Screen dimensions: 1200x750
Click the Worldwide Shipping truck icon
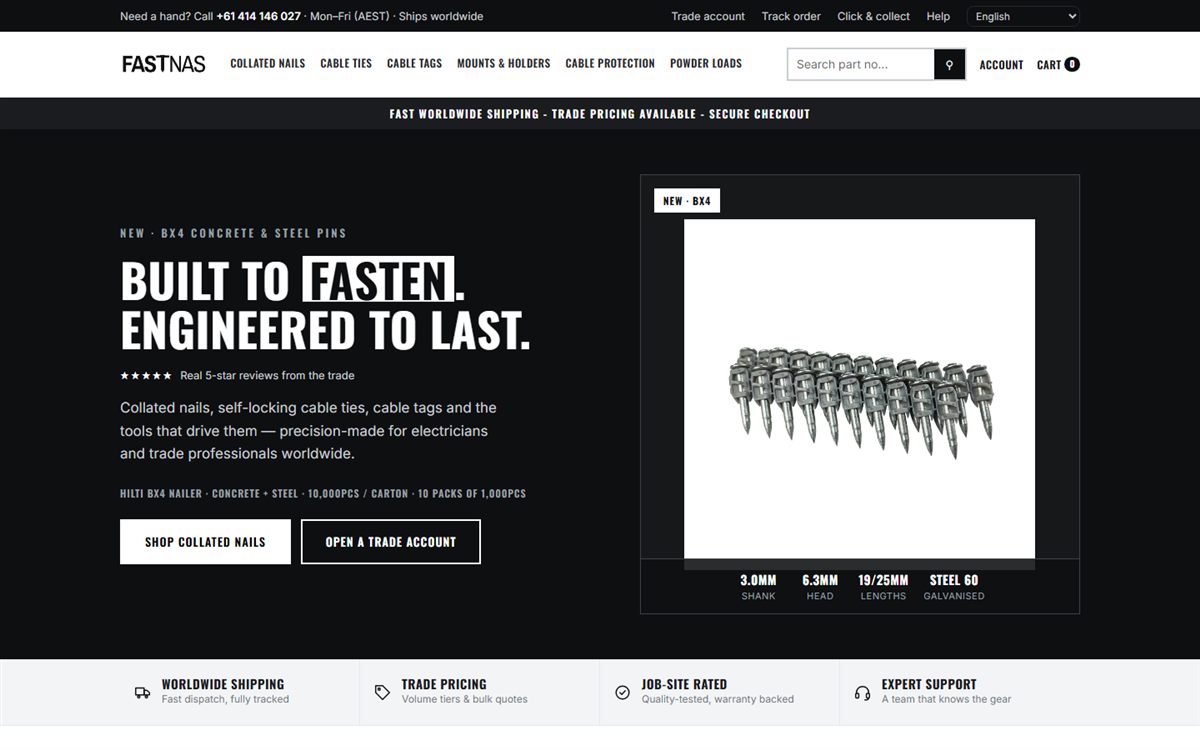click(x=142, y=692)
